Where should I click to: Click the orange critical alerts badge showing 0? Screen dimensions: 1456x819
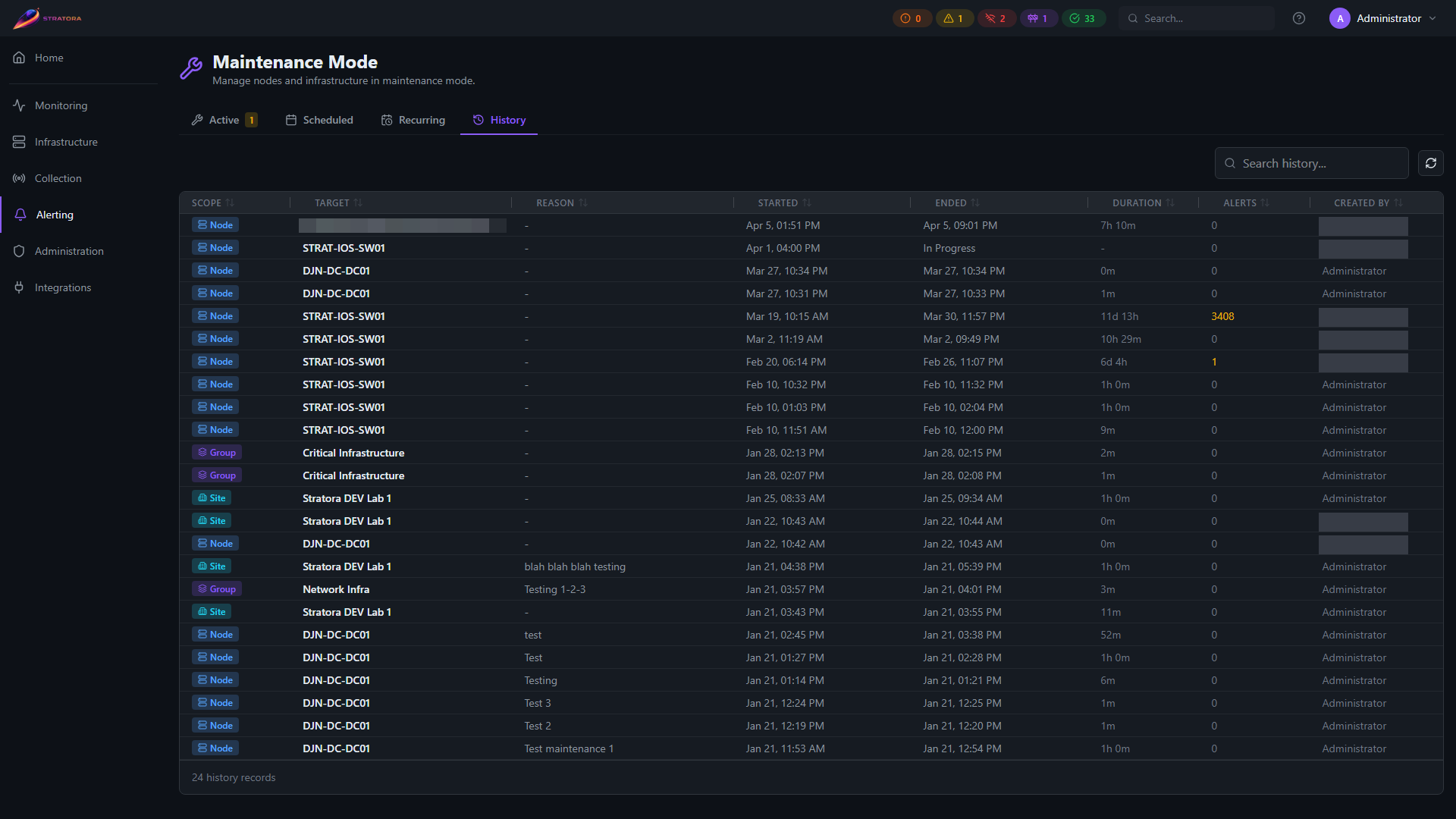pyautogui.click(x=912, y=18)
